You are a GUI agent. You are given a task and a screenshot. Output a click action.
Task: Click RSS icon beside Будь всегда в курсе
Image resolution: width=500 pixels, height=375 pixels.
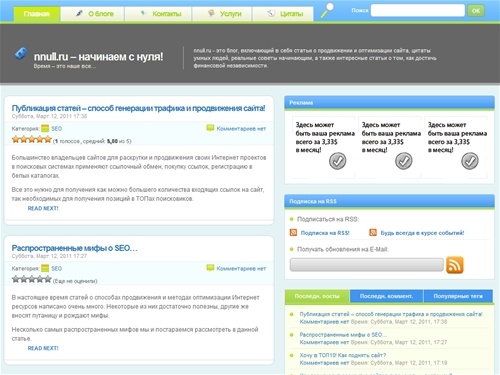tap(373, 232)
